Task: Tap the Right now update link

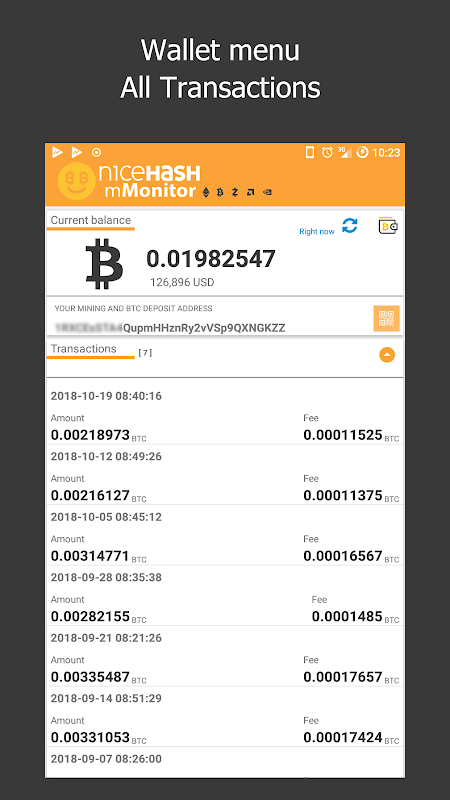Action: pos(317,232)
